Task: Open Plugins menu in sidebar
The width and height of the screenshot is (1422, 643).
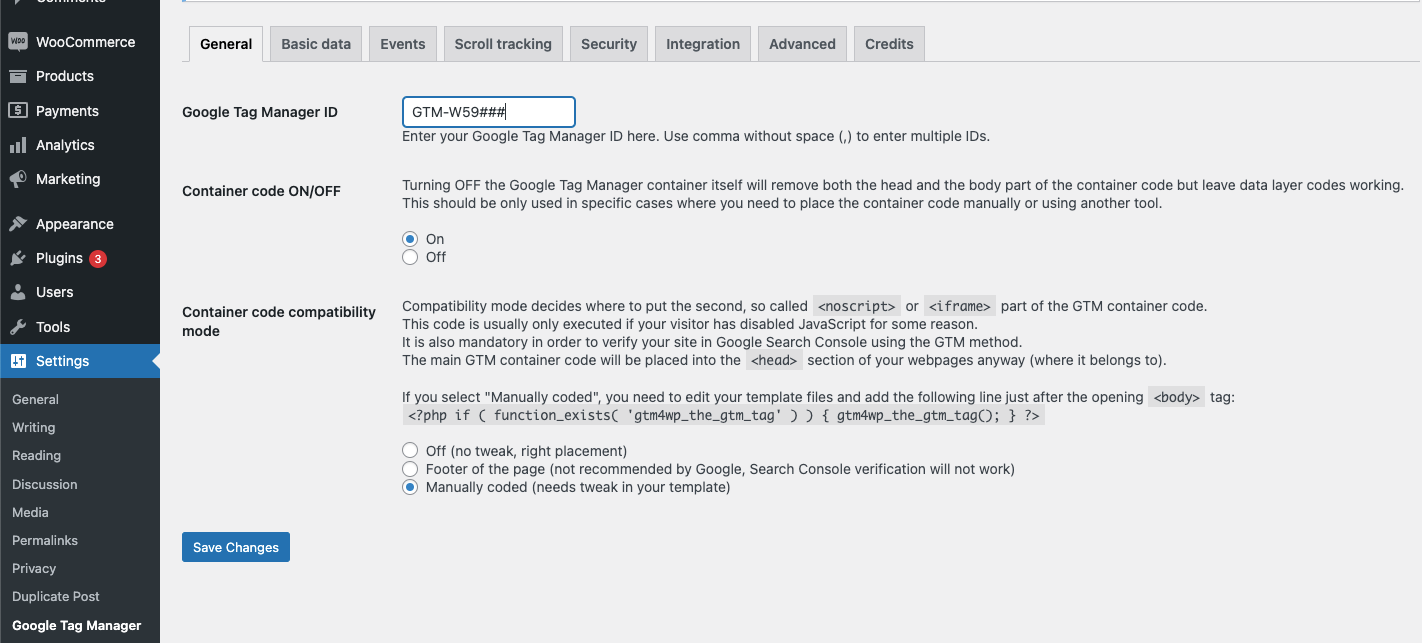Action: pos(80,258)
